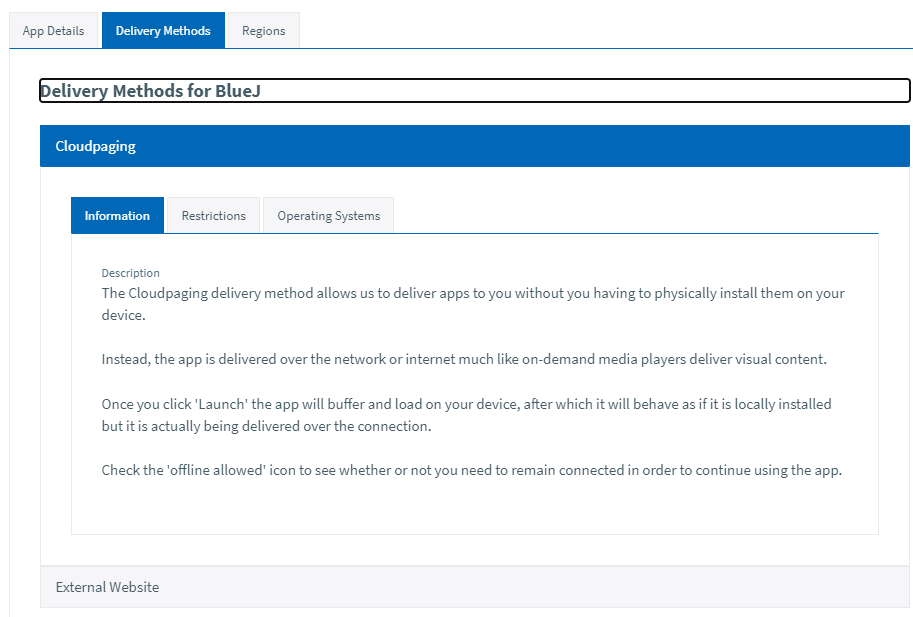
Task: Select the Delivery Methods tab
Action: (x=163, y=30)
